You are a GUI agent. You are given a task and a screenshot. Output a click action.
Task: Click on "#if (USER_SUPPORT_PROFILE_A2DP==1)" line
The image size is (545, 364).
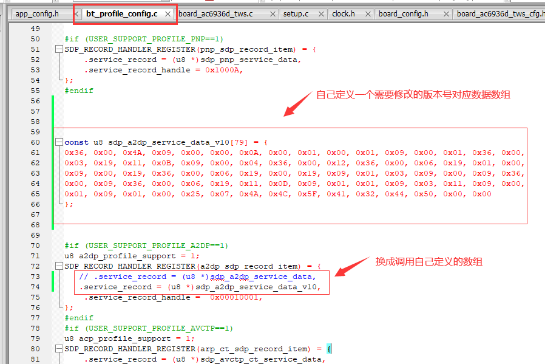coord(146,245)
